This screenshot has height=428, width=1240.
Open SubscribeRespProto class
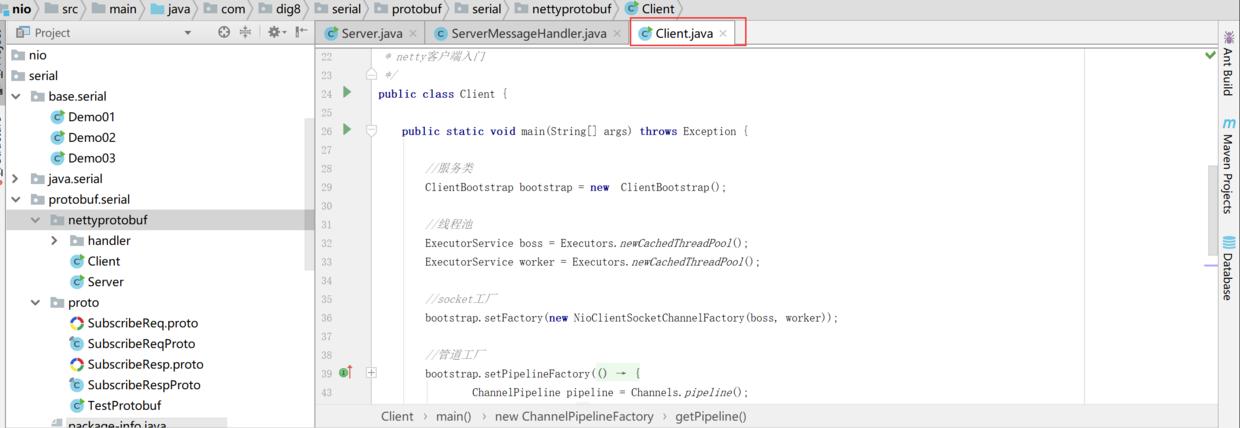(x=144, y=385)
